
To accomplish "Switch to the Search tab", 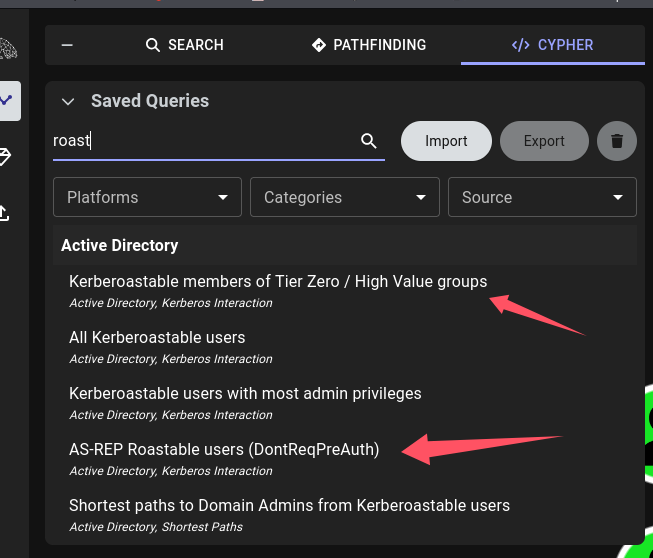I will tap(184, 45).
